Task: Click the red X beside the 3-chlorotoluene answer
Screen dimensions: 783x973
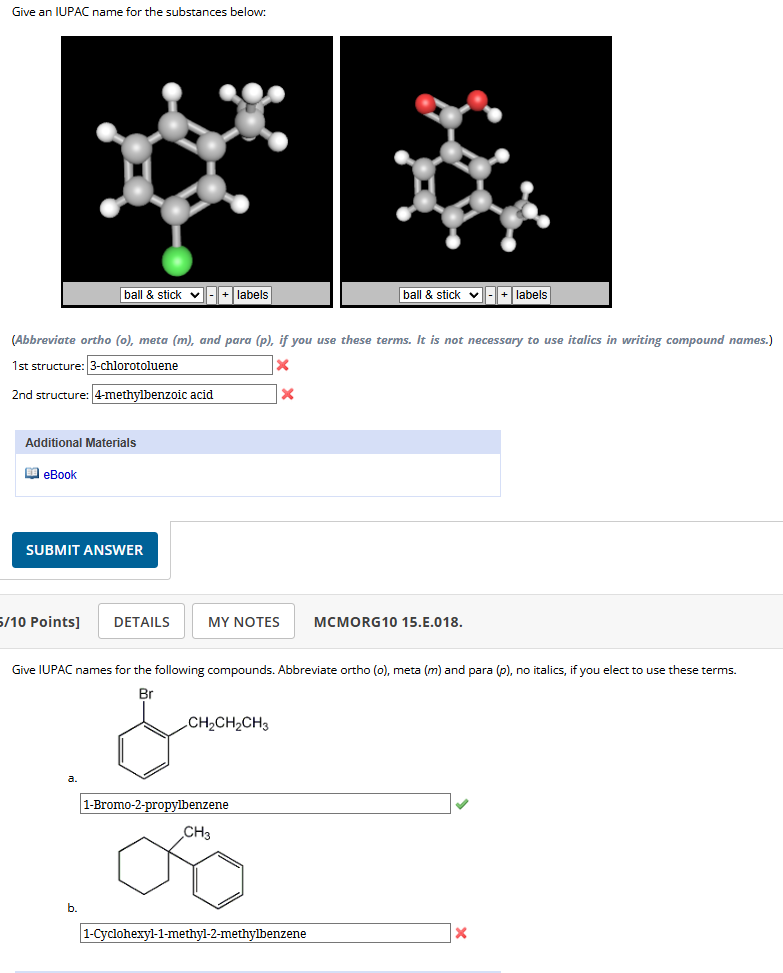Action: click(x=282, y=365)
